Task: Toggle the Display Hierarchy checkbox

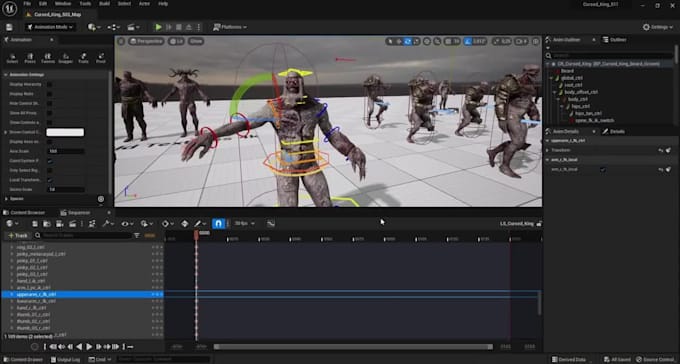Action: pos(49,84)
